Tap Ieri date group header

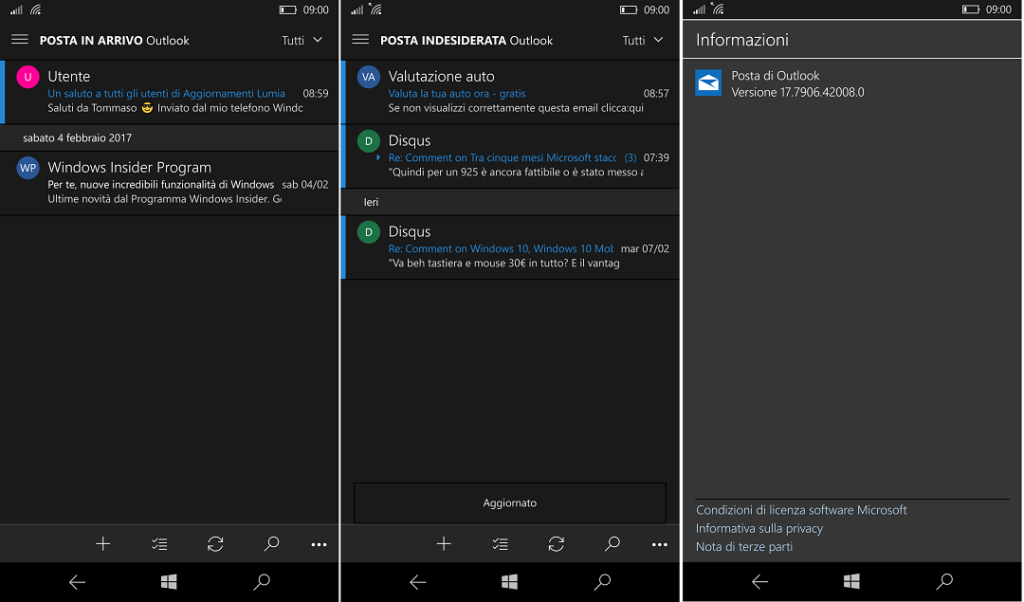pos(371,202)
